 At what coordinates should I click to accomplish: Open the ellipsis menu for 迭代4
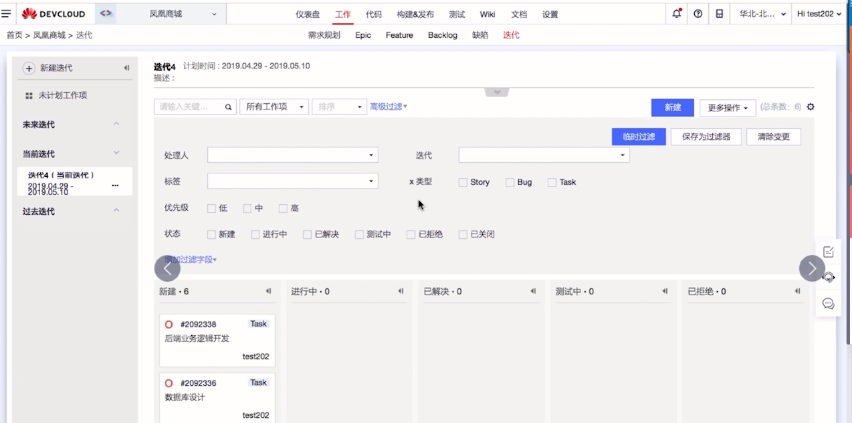tap(115, 185)
